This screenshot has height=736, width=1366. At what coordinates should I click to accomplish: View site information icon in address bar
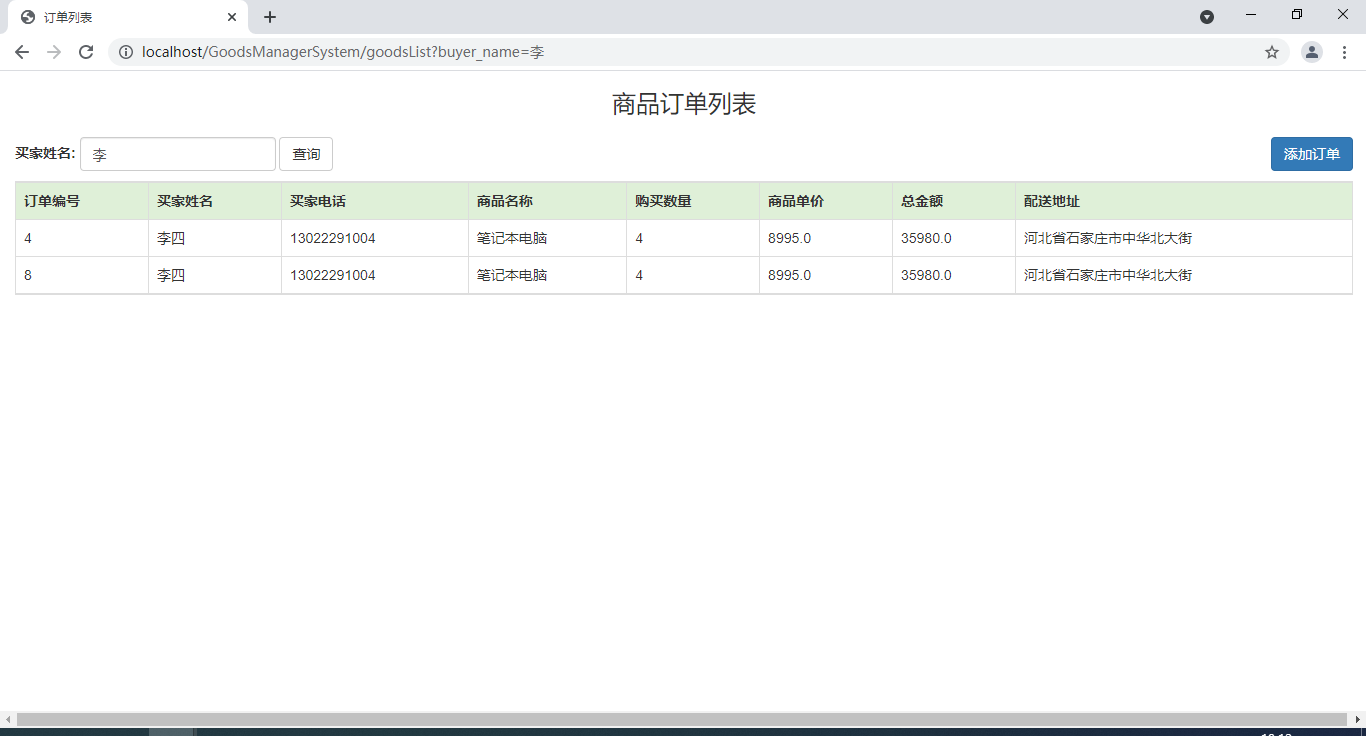click(x=126, y=52)
